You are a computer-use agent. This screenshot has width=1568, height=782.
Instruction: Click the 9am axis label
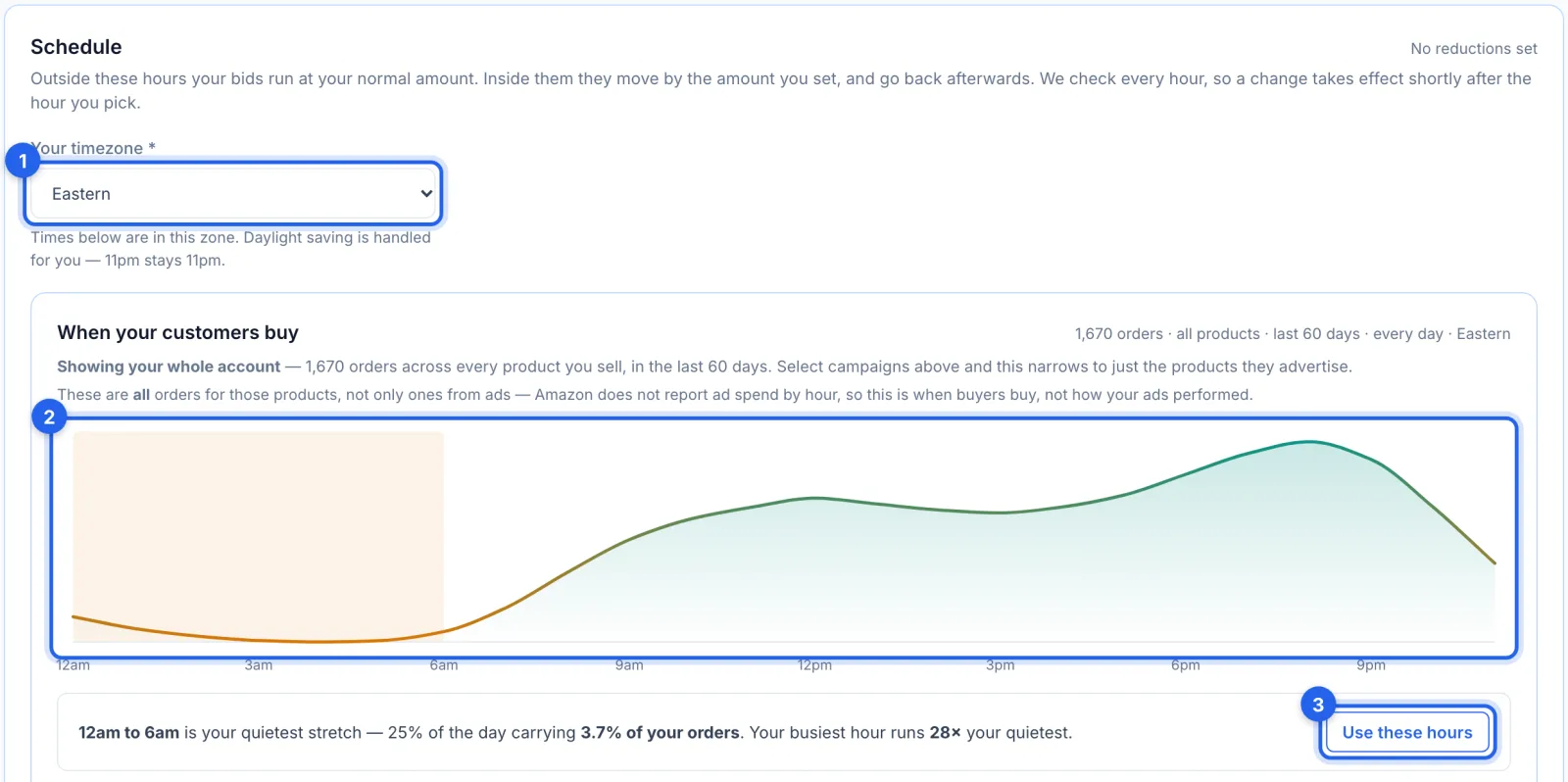629,665
